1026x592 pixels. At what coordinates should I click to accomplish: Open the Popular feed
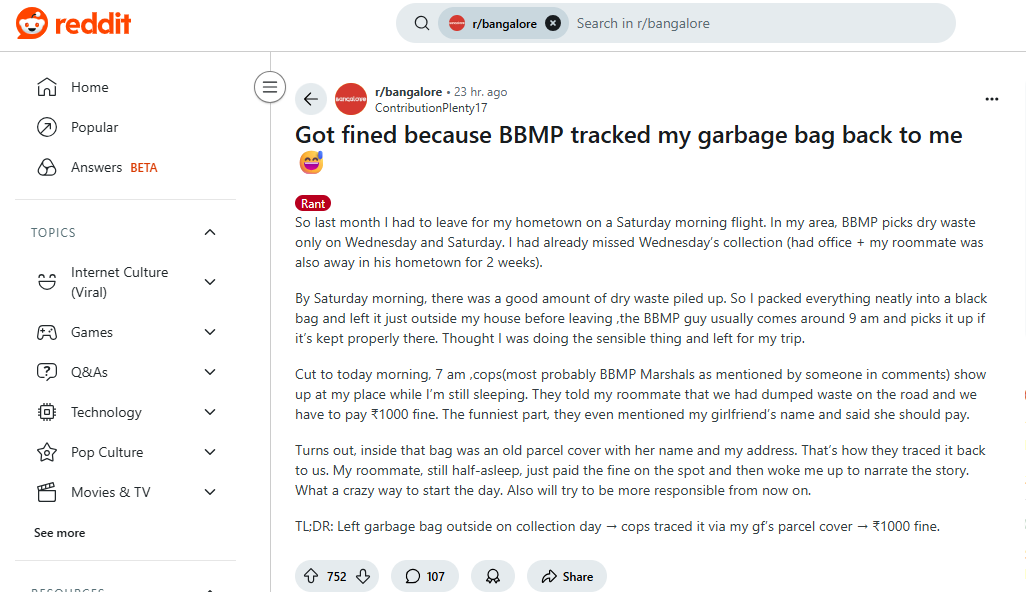click(94, 127)
